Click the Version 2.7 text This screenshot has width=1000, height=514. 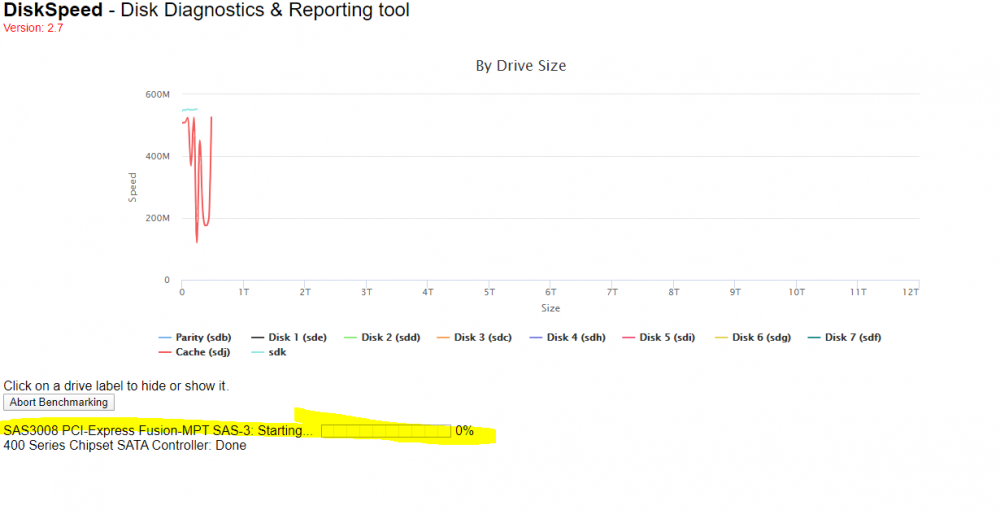click(x=33, y=28)
